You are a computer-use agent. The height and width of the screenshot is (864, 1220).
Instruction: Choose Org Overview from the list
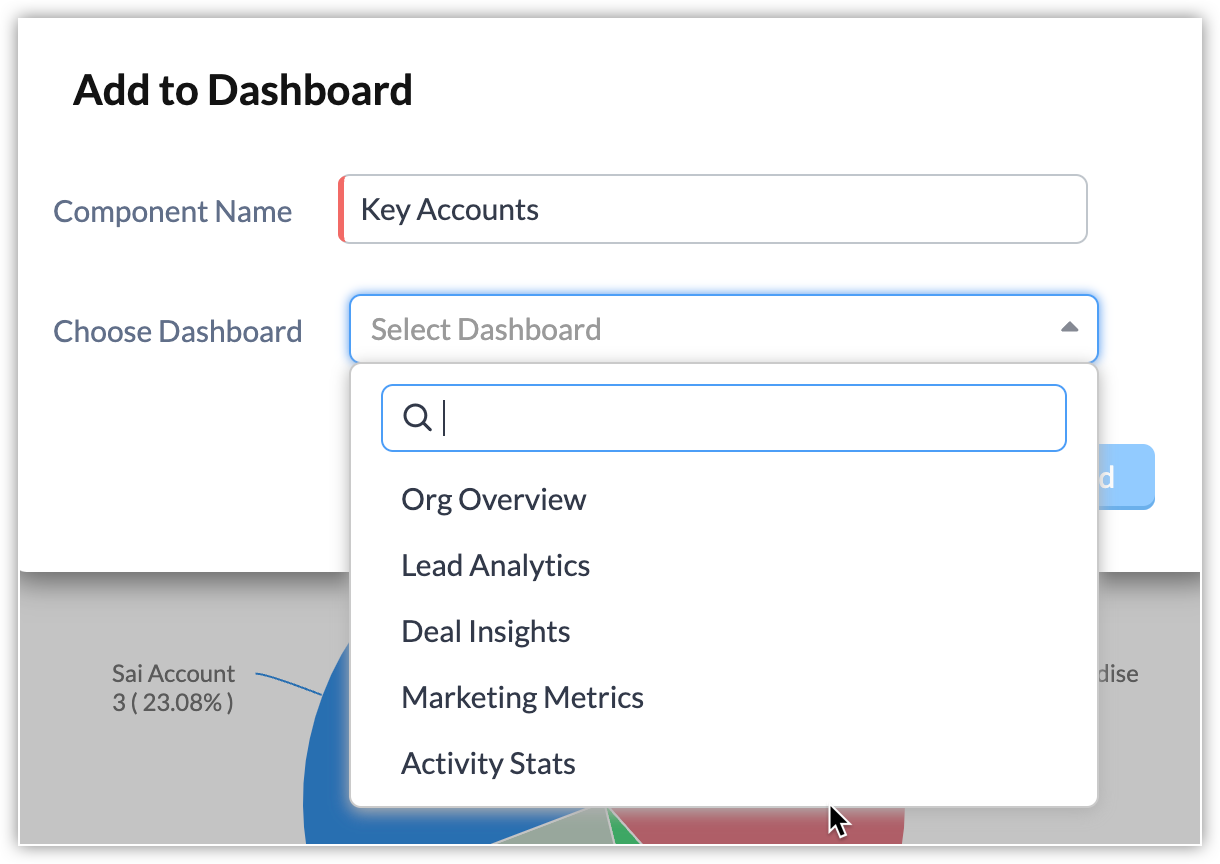[494, 500]
